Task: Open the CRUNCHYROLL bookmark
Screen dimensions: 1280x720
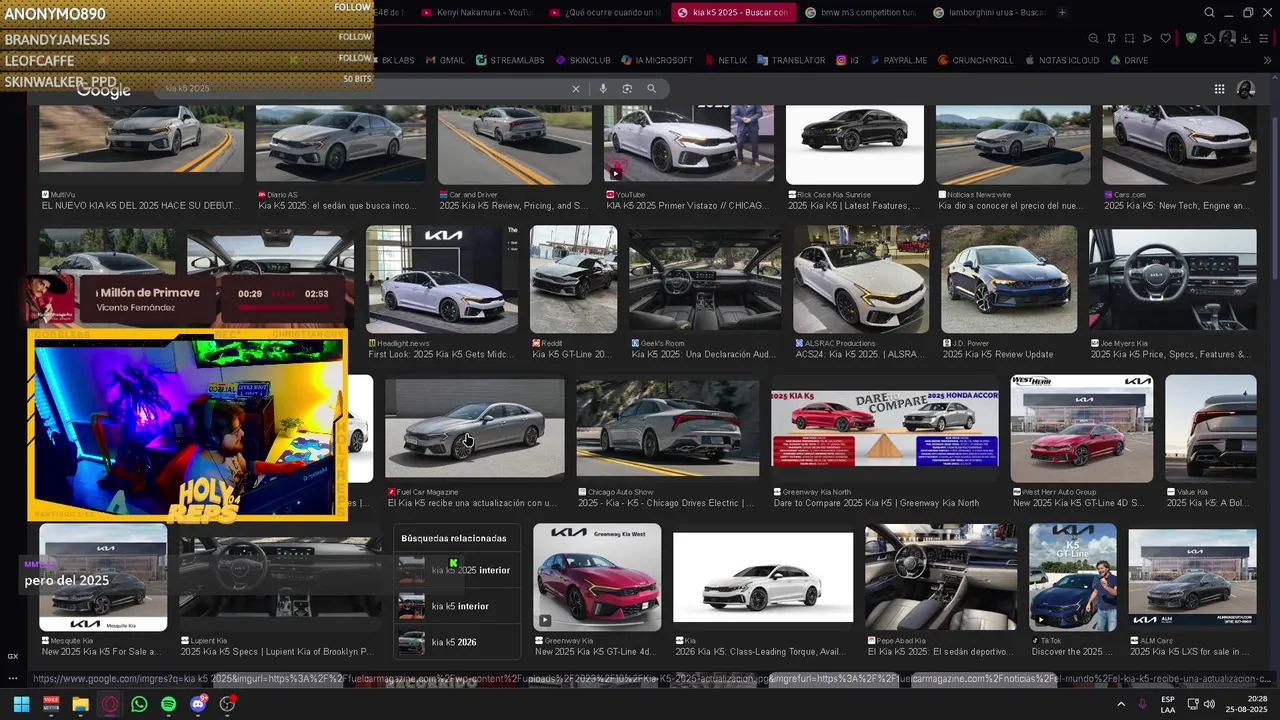Action: click(x=976, y=60)
